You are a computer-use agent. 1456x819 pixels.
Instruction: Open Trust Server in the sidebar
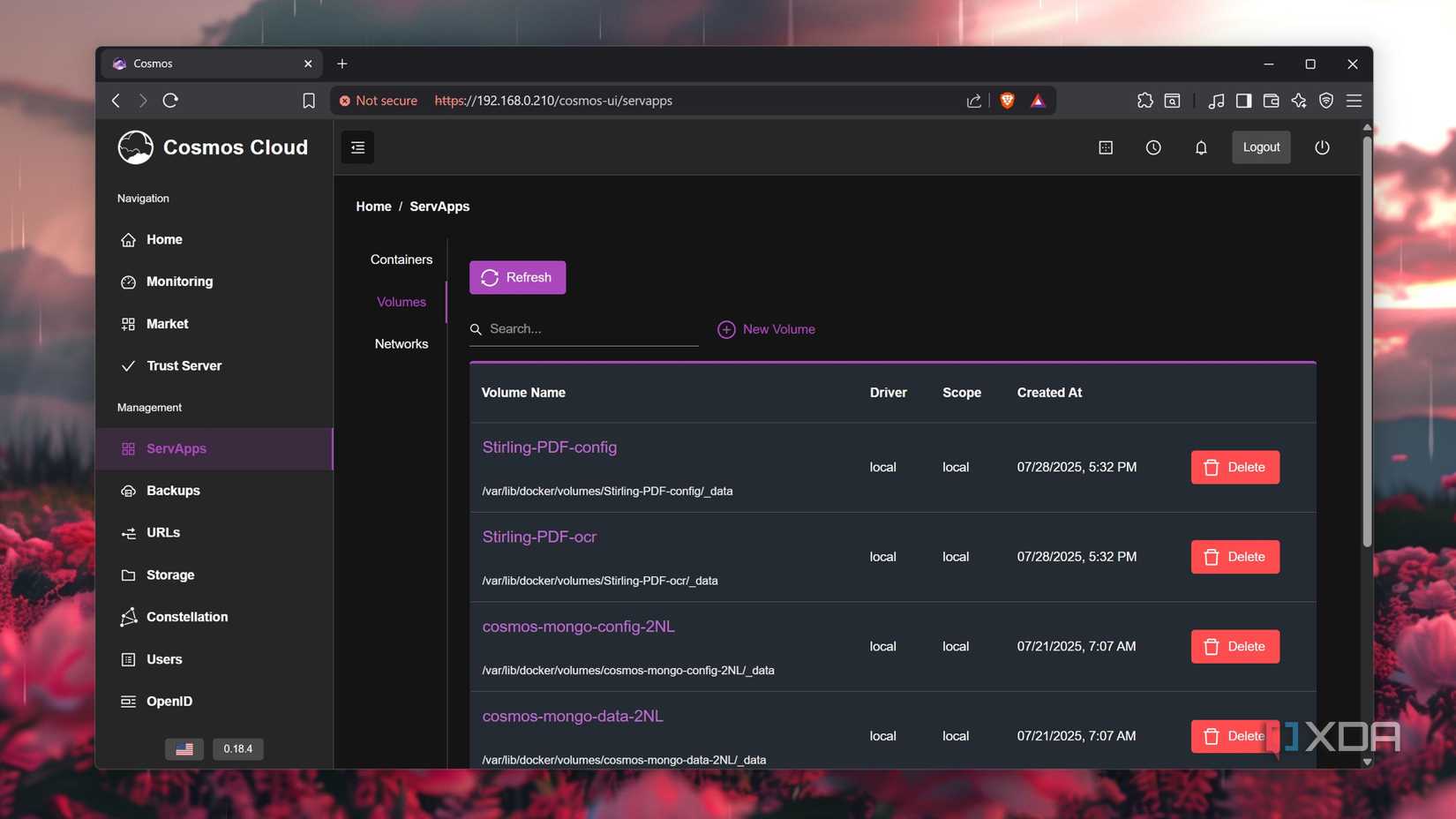(214, 365)
